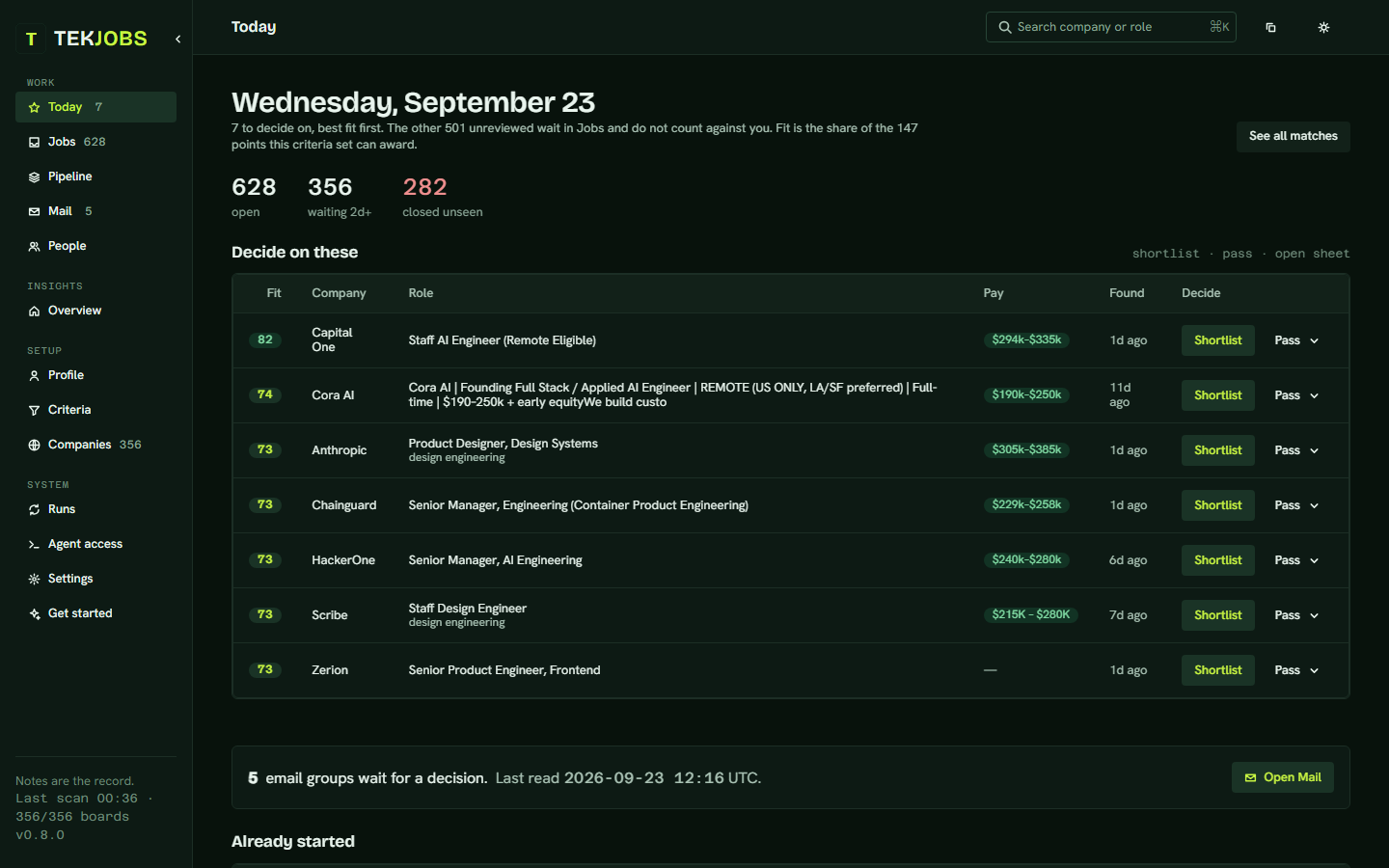1389x868 pixels.
Task: Click the Chainguard company name
Action: point(344,505)
